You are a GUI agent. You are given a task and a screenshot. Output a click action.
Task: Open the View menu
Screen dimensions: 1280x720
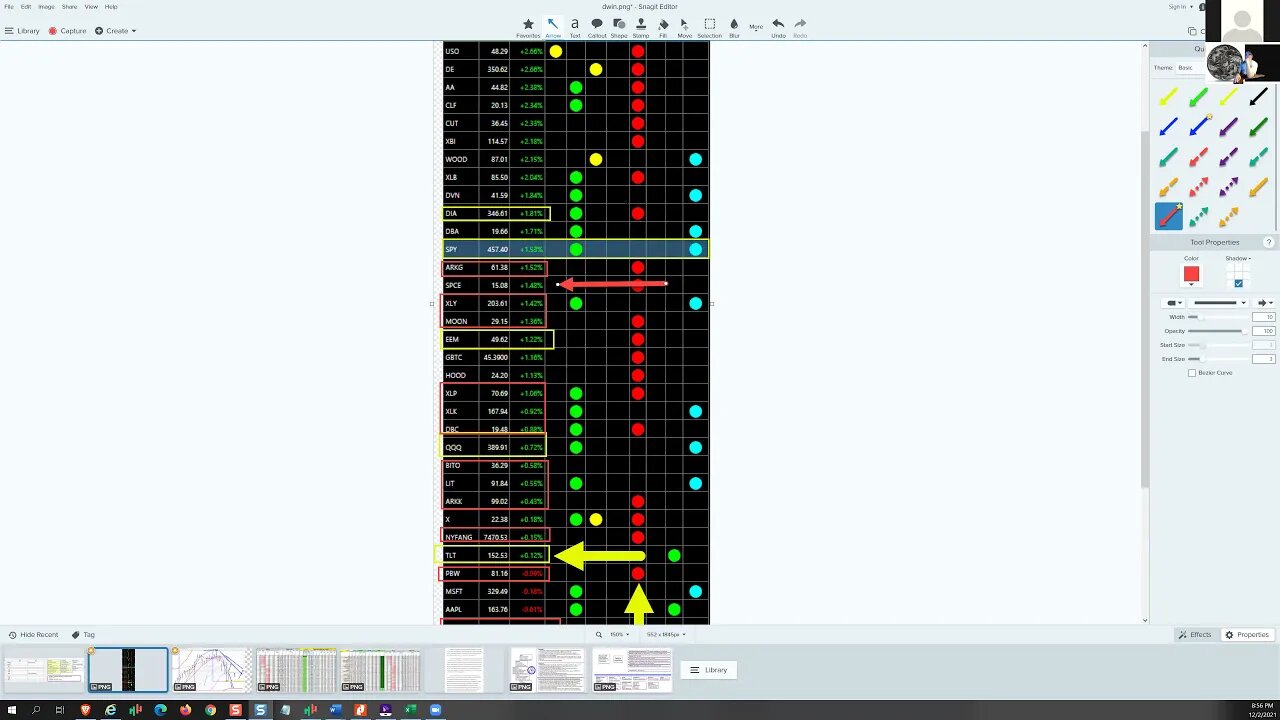coord(91,7)
